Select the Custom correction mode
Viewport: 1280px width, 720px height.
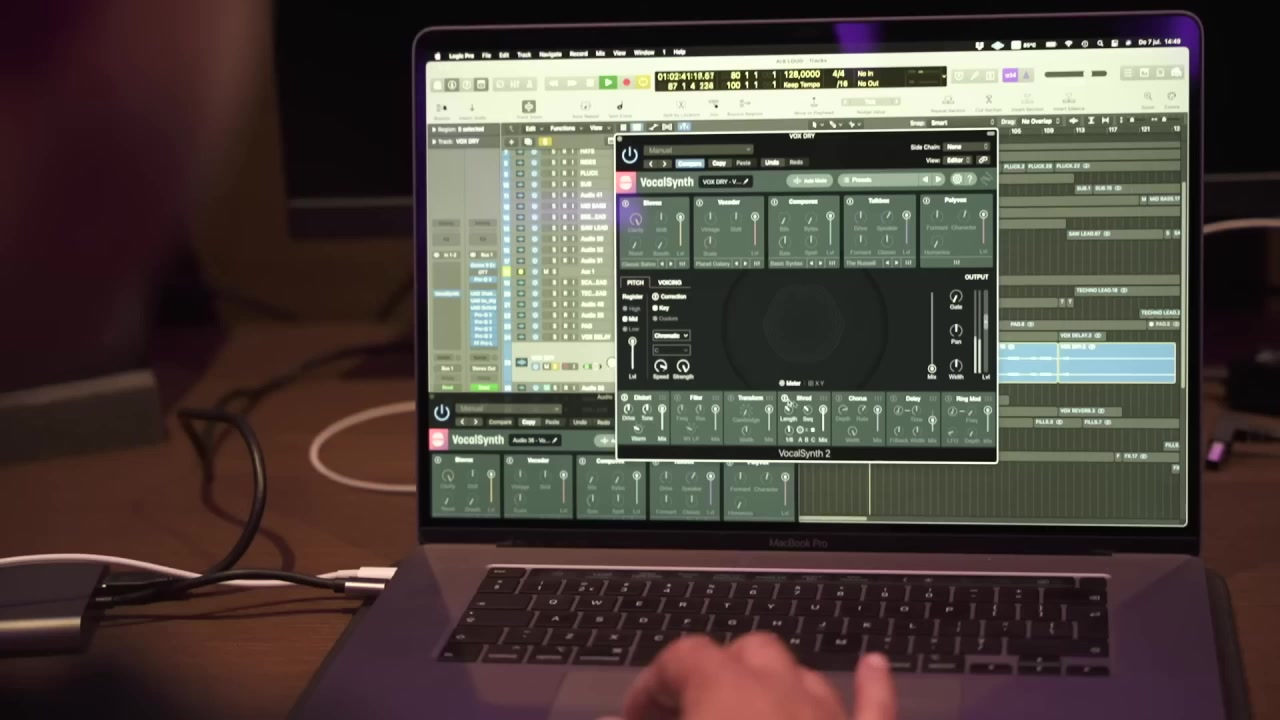point(665,319)
